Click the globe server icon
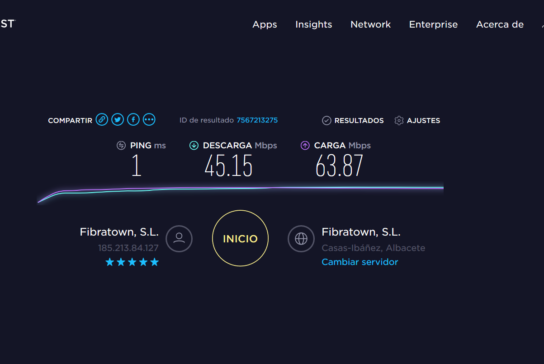Screen dimensions: 544x364 pos(301,238)
